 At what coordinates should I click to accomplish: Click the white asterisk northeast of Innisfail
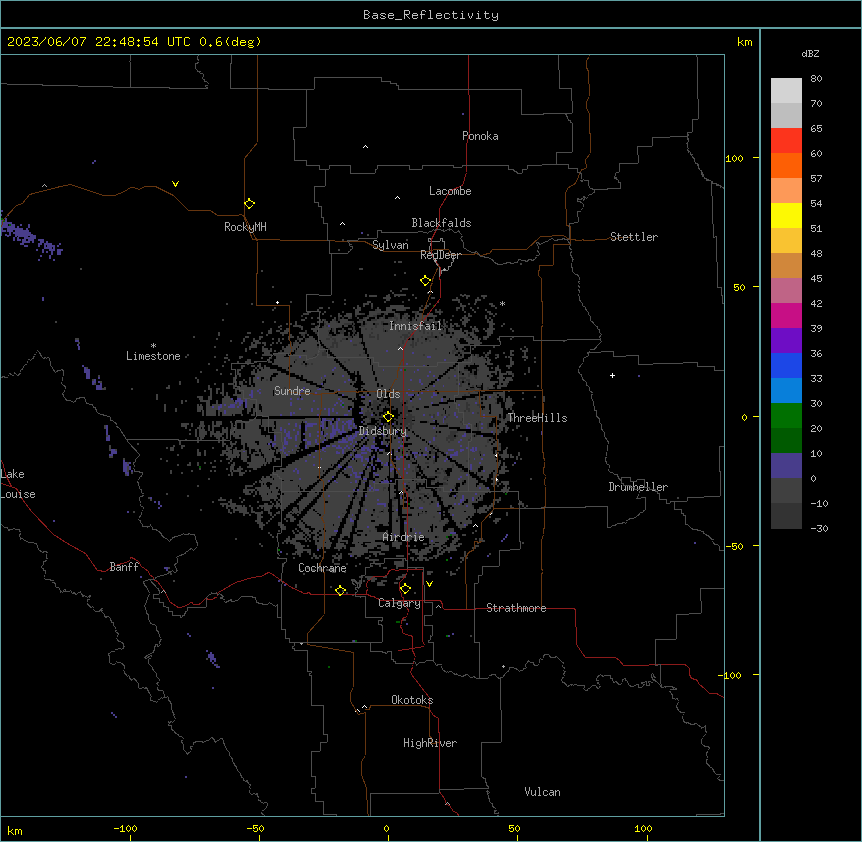[x=502, y=303]
